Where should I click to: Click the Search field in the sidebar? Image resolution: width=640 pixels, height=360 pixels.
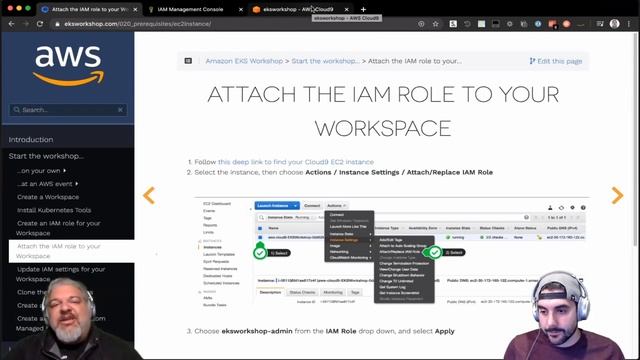[x=68, y=109]
